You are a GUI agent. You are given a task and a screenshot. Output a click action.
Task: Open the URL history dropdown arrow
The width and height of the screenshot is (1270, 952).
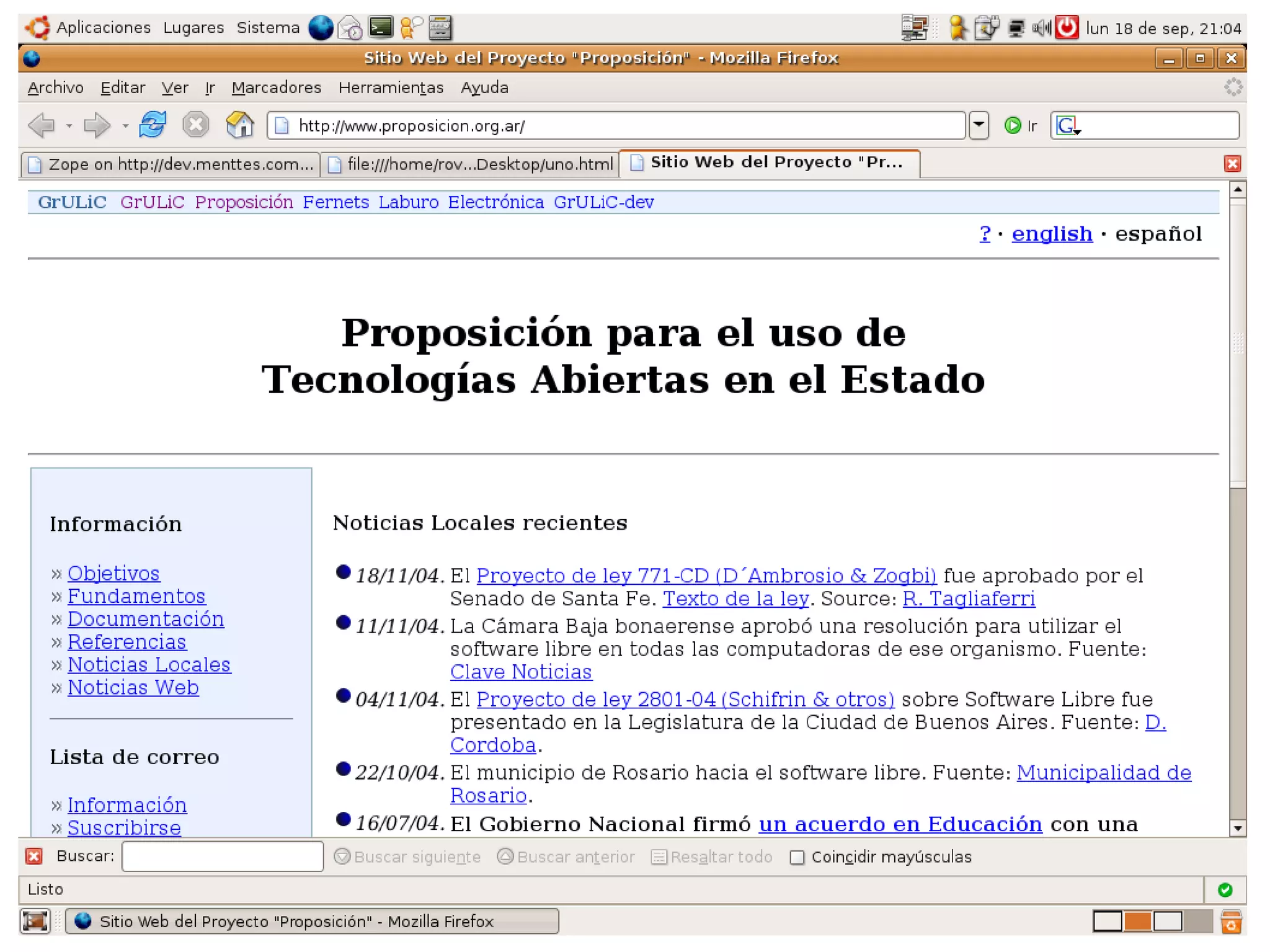point(978,125)
